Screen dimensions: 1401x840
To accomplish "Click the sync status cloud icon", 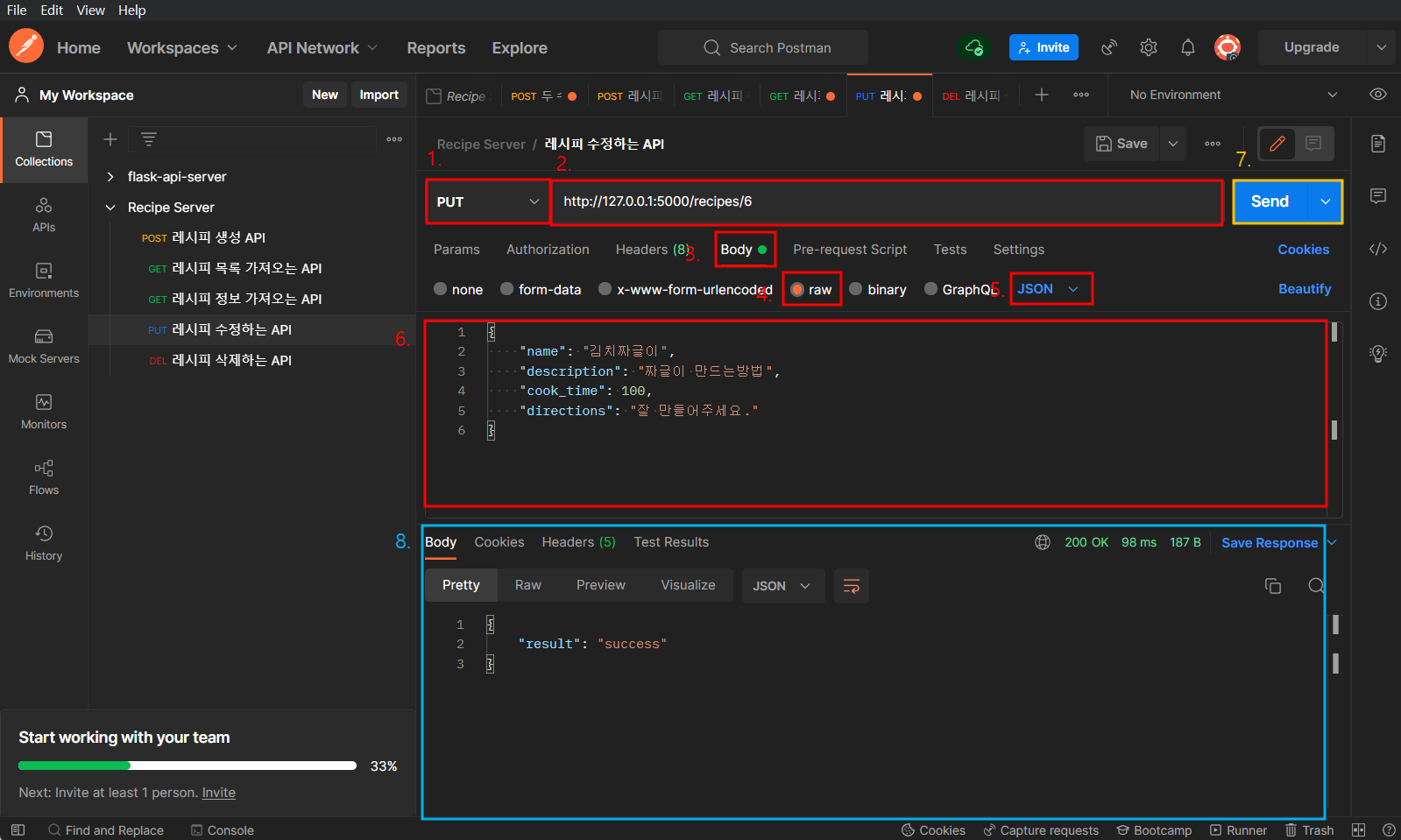I will pyautogui.click(x=974, y=47).
